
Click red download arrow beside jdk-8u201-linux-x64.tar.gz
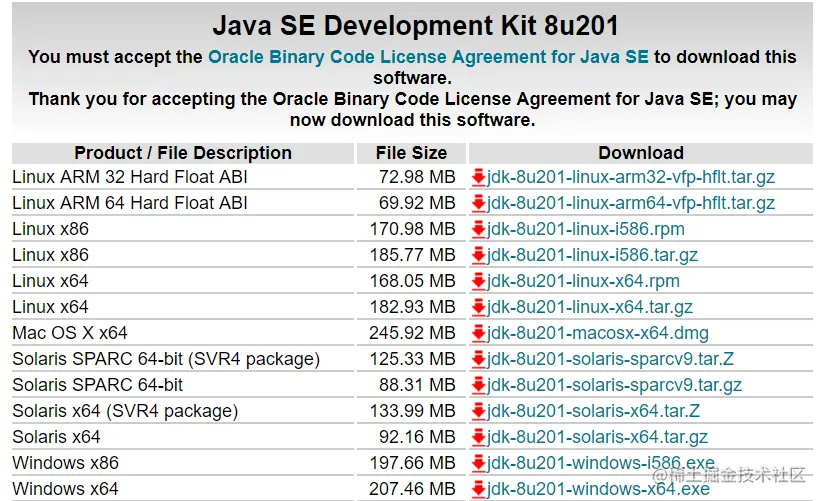coord(478,307)
